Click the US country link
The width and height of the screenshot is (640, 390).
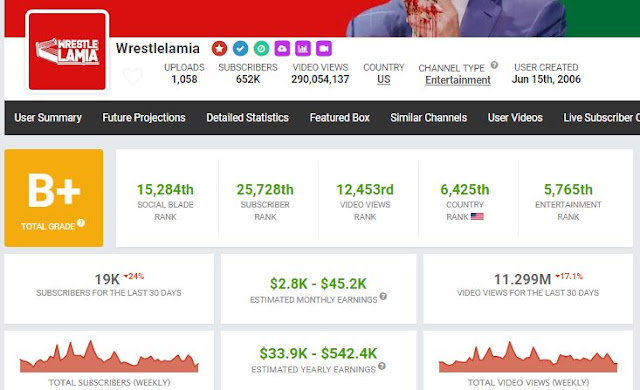pos(384,80)
